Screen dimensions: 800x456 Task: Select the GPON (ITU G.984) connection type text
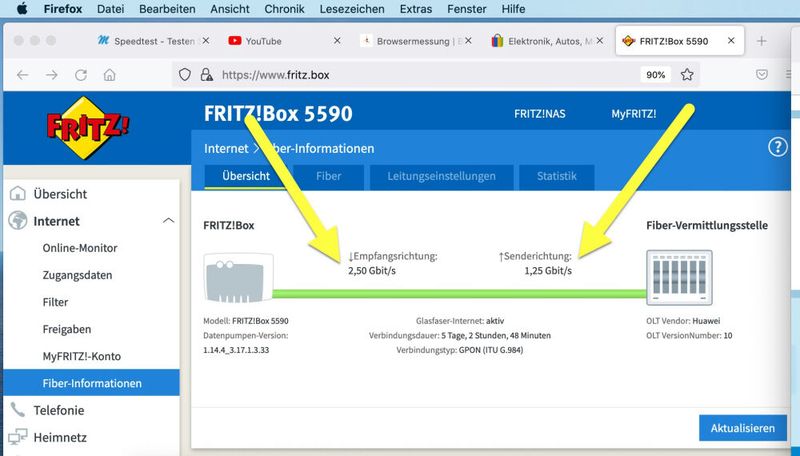491,350
